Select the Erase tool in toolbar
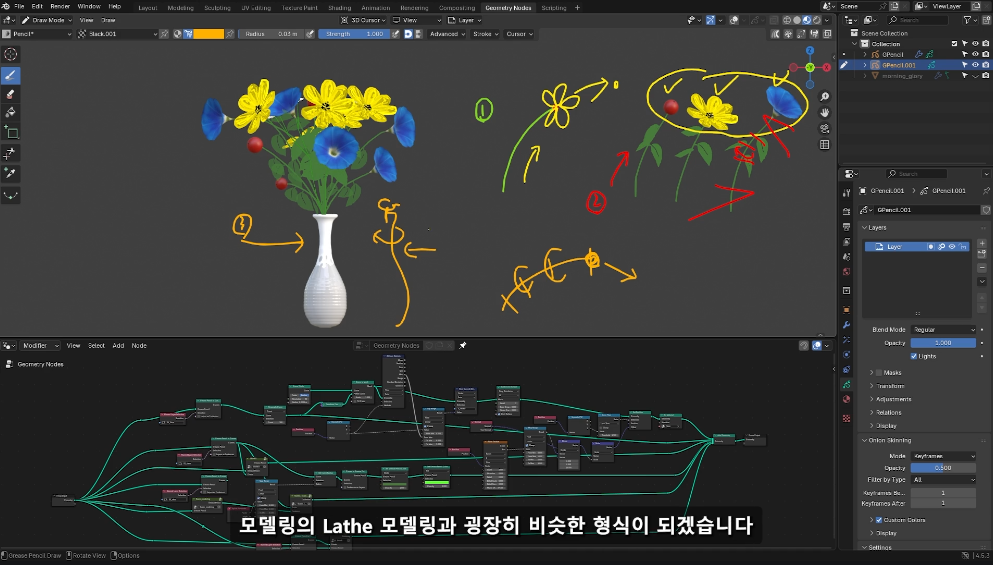Image resolution: width=993 pixels, height=565 pixels. (x=11, y=93)
